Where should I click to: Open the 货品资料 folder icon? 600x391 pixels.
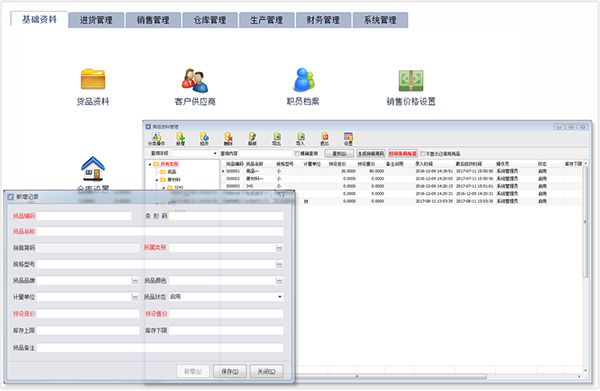(93, 79)
